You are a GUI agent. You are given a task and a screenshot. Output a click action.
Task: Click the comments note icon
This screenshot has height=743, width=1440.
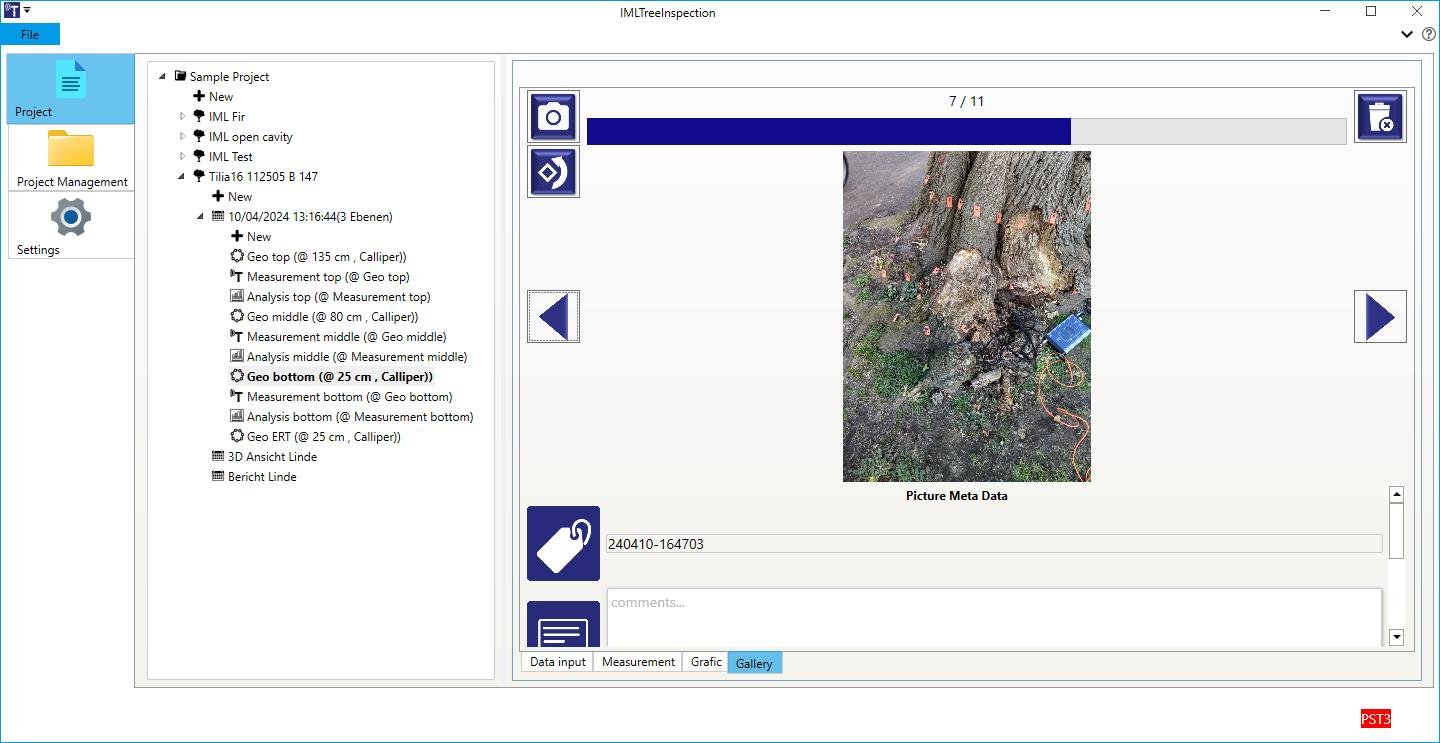563,626
